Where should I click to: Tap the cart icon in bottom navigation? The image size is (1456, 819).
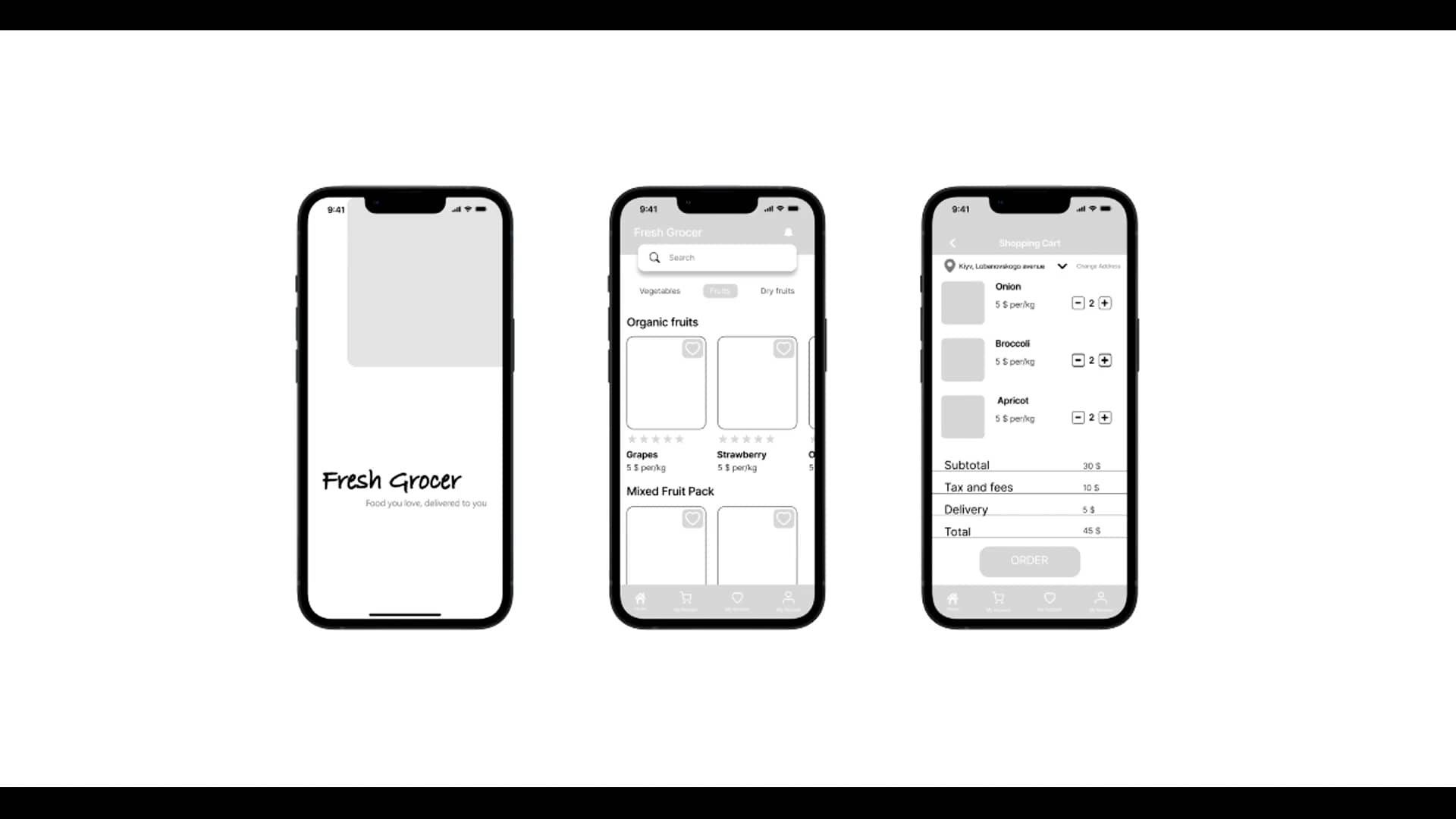(x=686, y=598)
